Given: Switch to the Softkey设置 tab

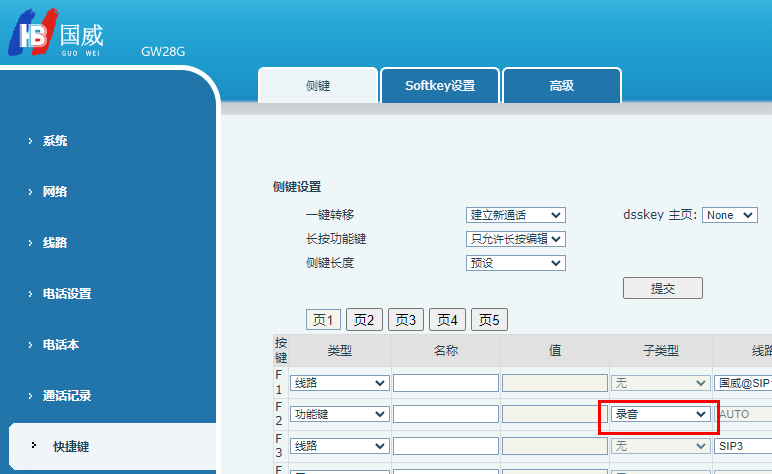Looking at the screenshot, I should click(x=440, y=86).
